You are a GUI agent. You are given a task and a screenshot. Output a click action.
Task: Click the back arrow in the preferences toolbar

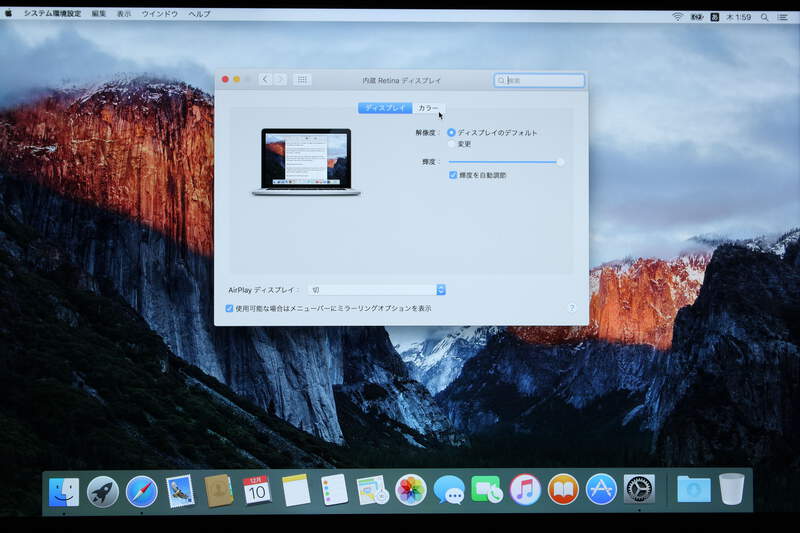pyautogui.click(x=265, y=80)
